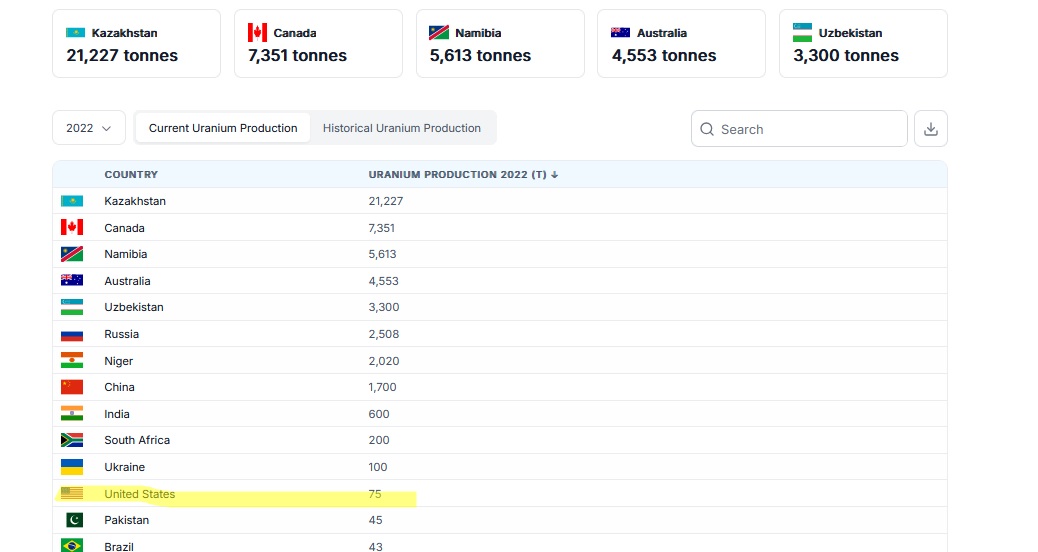The image size is (1038, 552).
Task: Switch to Historical Uranium Production tab
Action: (401, 128)
